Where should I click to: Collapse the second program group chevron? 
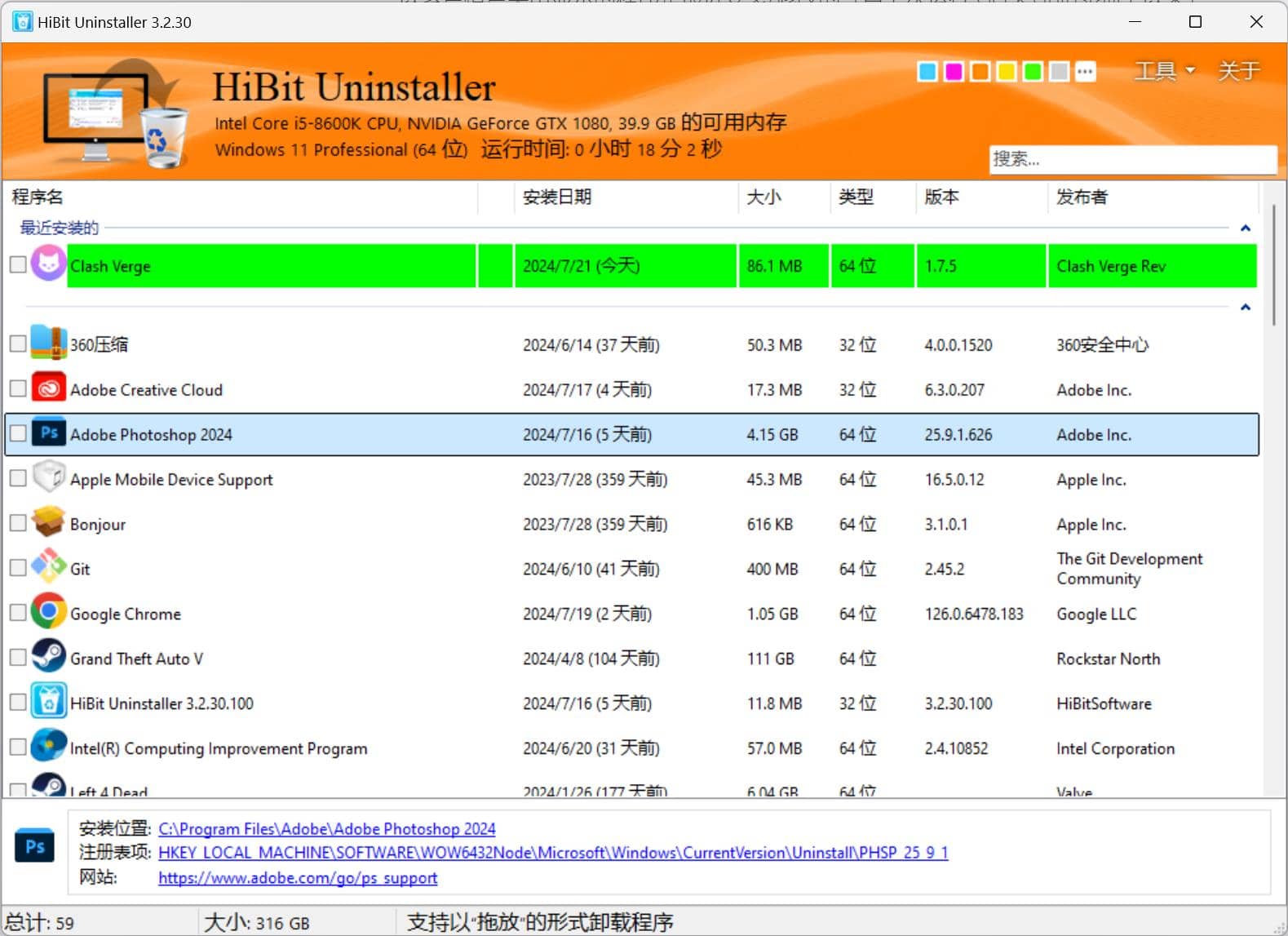pyautogui.click(x=1246, y=307)
